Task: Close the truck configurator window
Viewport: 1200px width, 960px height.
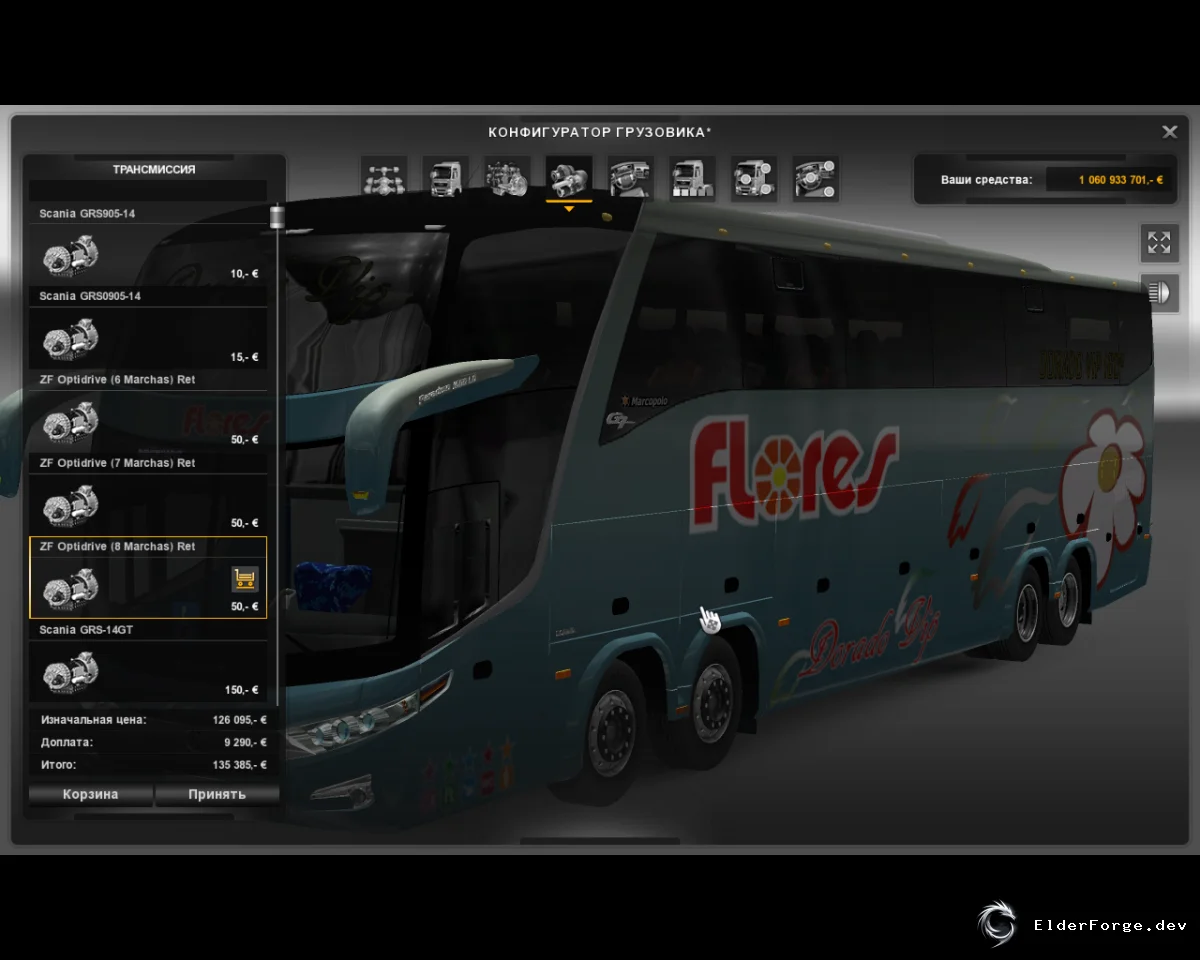Action: pos(1169,132)
